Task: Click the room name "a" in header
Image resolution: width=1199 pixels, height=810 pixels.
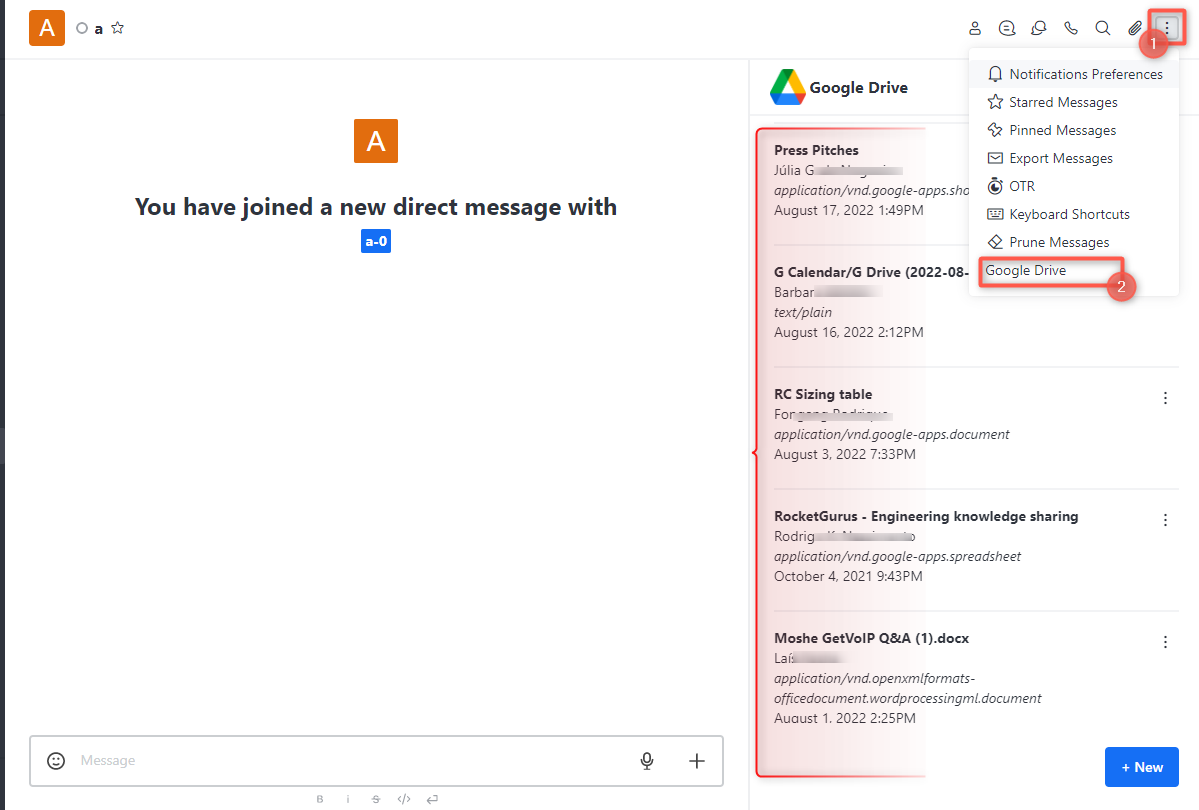Action: point(99,29)
